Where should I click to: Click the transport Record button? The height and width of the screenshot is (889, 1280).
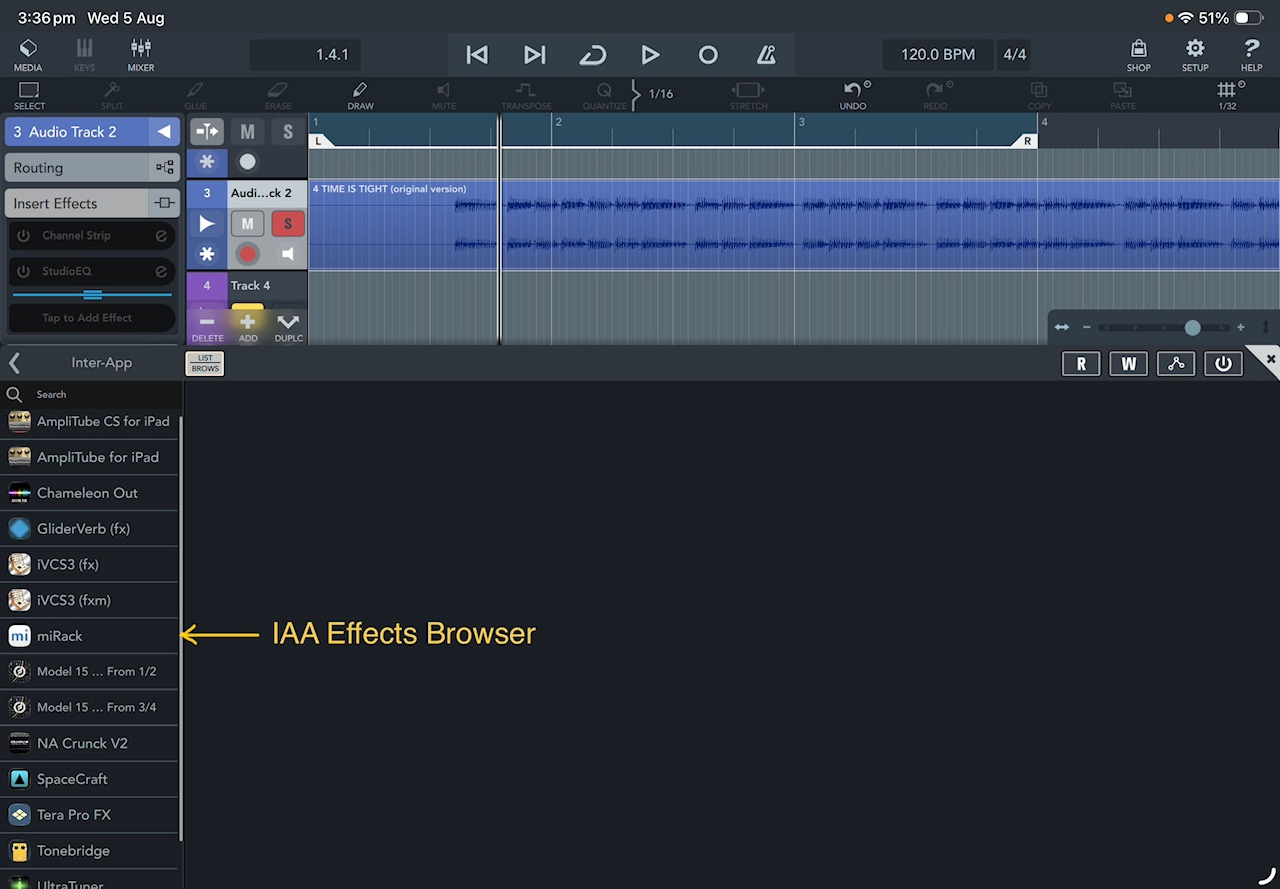(x=708, y=55)
